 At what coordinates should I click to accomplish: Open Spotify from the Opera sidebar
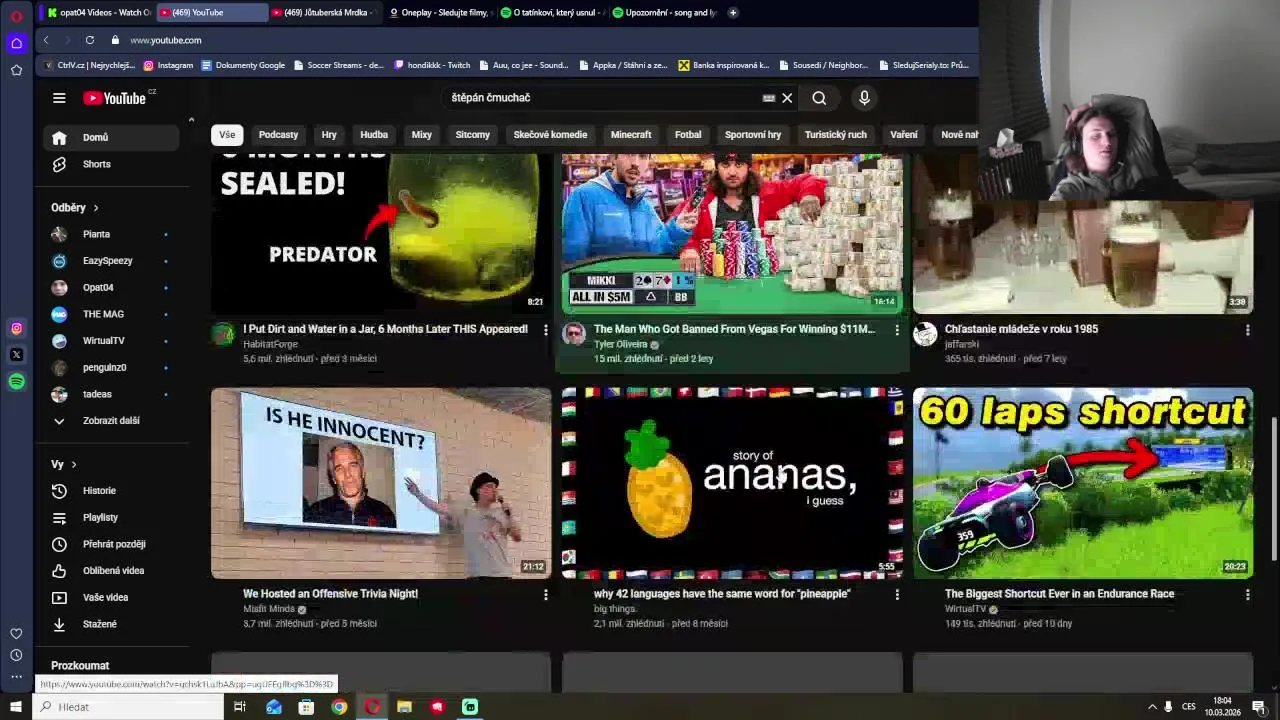point(16,381)
